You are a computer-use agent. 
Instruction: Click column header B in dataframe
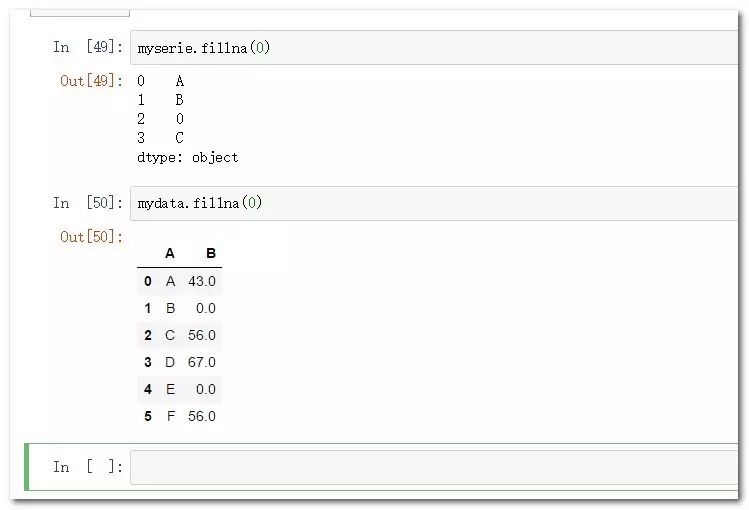click(x=211, y=254)
